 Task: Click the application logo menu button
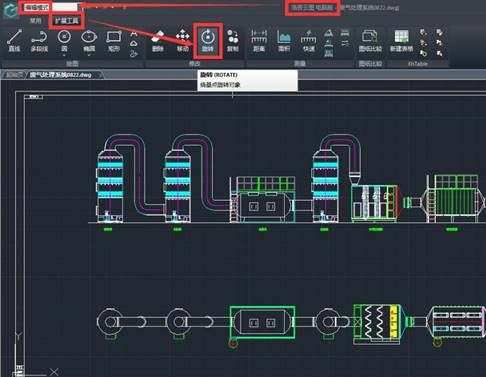coord(10,10)
